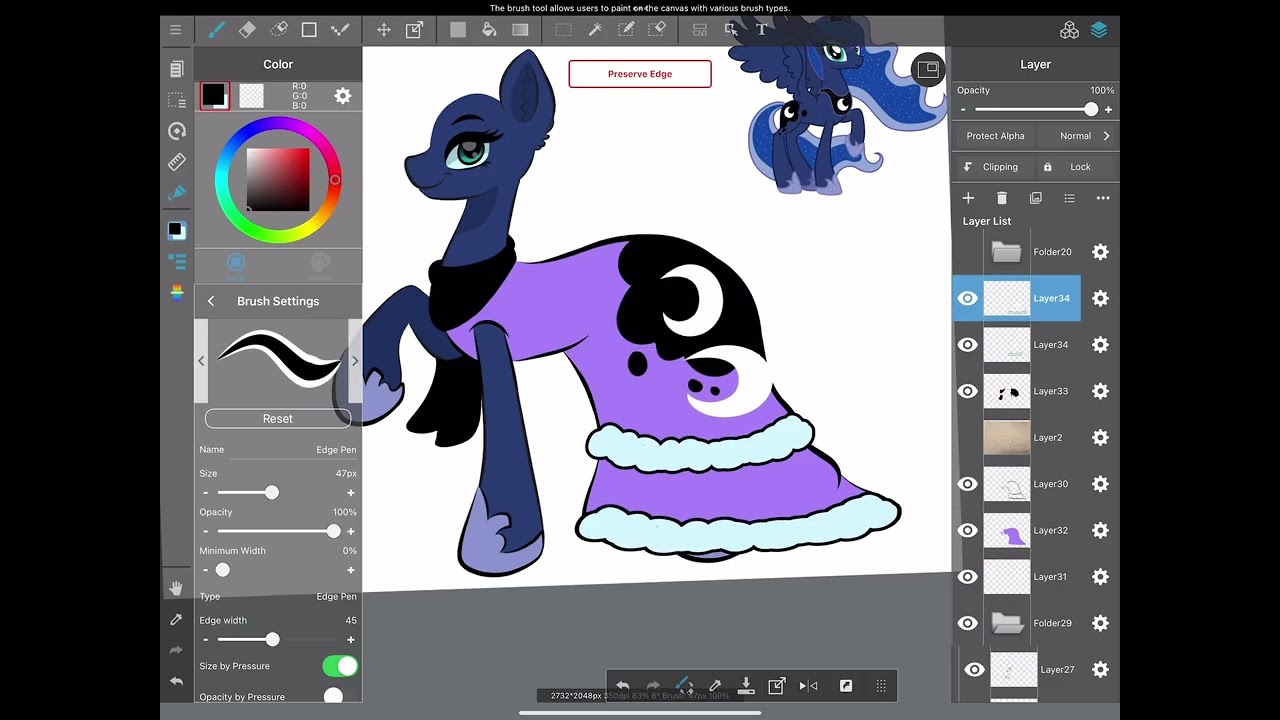Select the Eraser tool
Viewport: 1280px width, 720px height.
pyautogui.click(x=247, y=30)
